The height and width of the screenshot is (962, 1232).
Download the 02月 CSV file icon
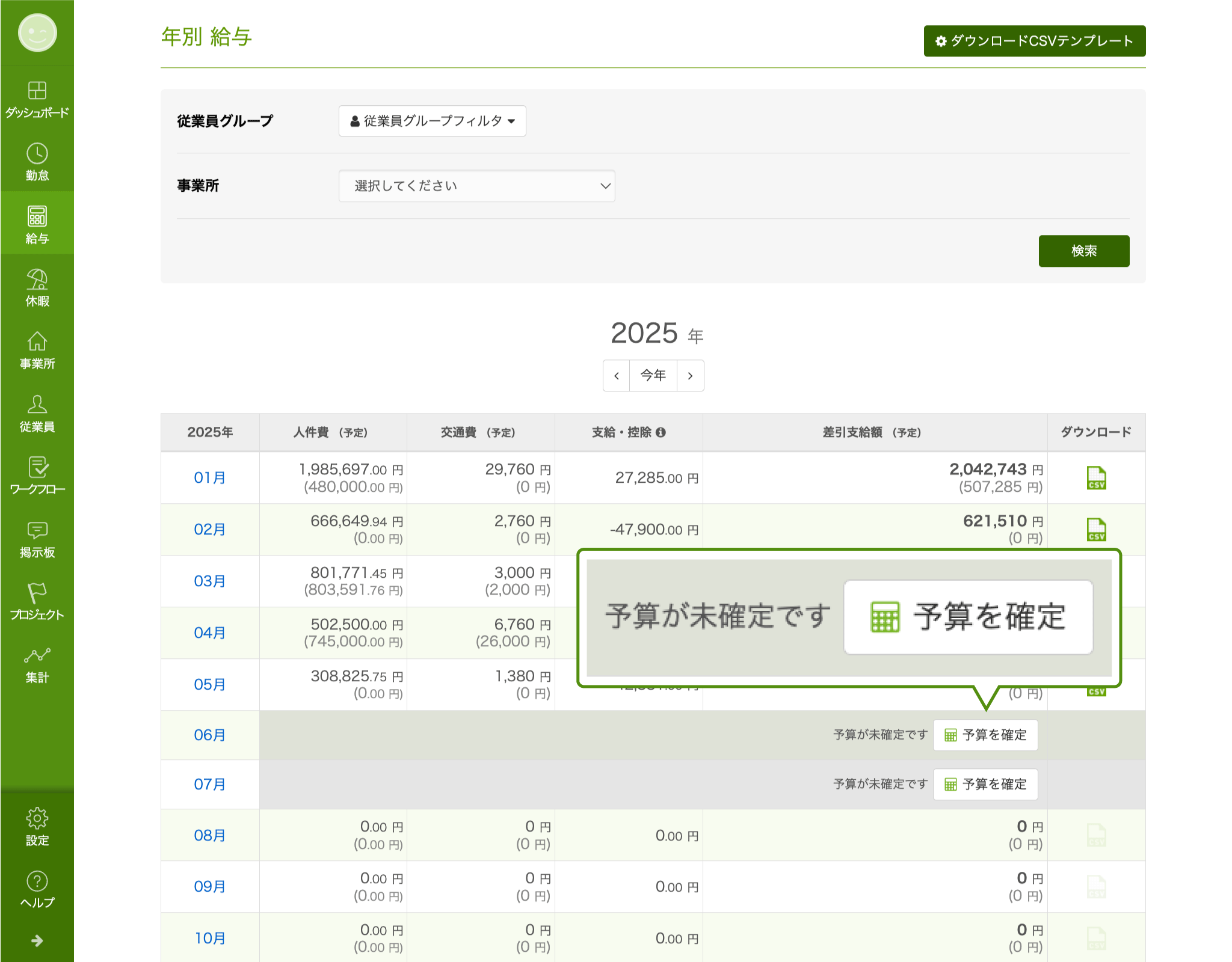[1096, 530]
